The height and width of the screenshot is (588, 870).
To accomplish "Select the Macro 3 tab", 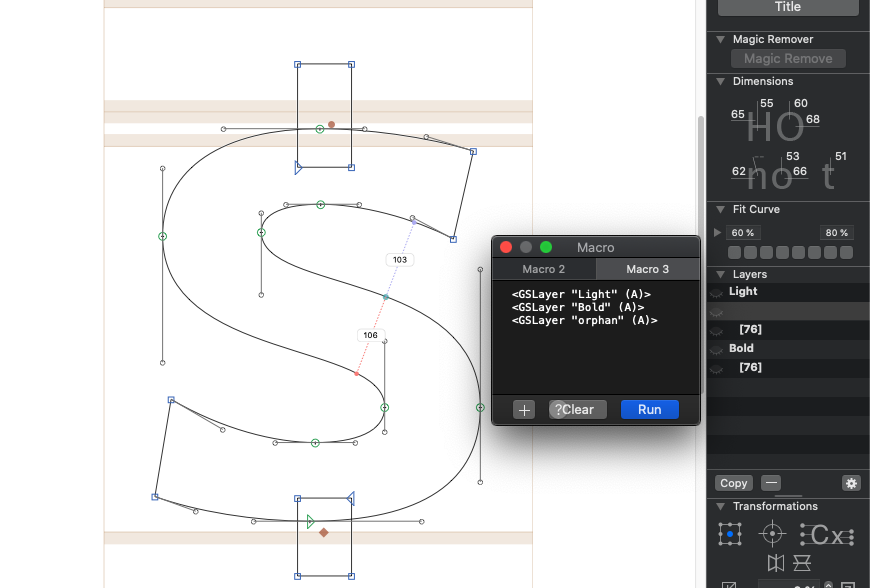I will 647,269.
